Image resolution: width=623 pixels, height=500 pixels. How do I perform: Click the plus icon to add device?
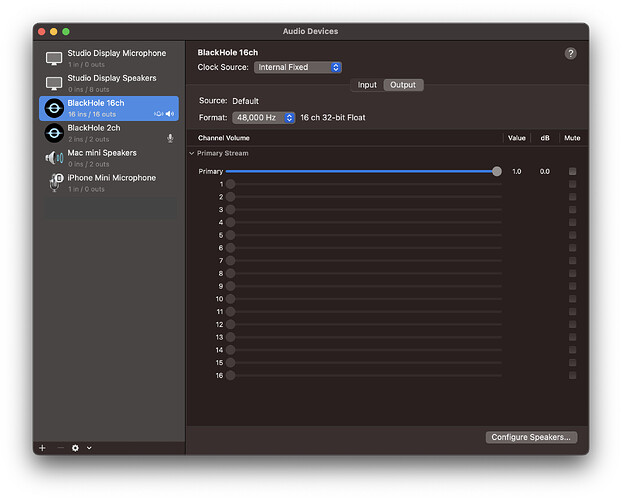[42, 448]
